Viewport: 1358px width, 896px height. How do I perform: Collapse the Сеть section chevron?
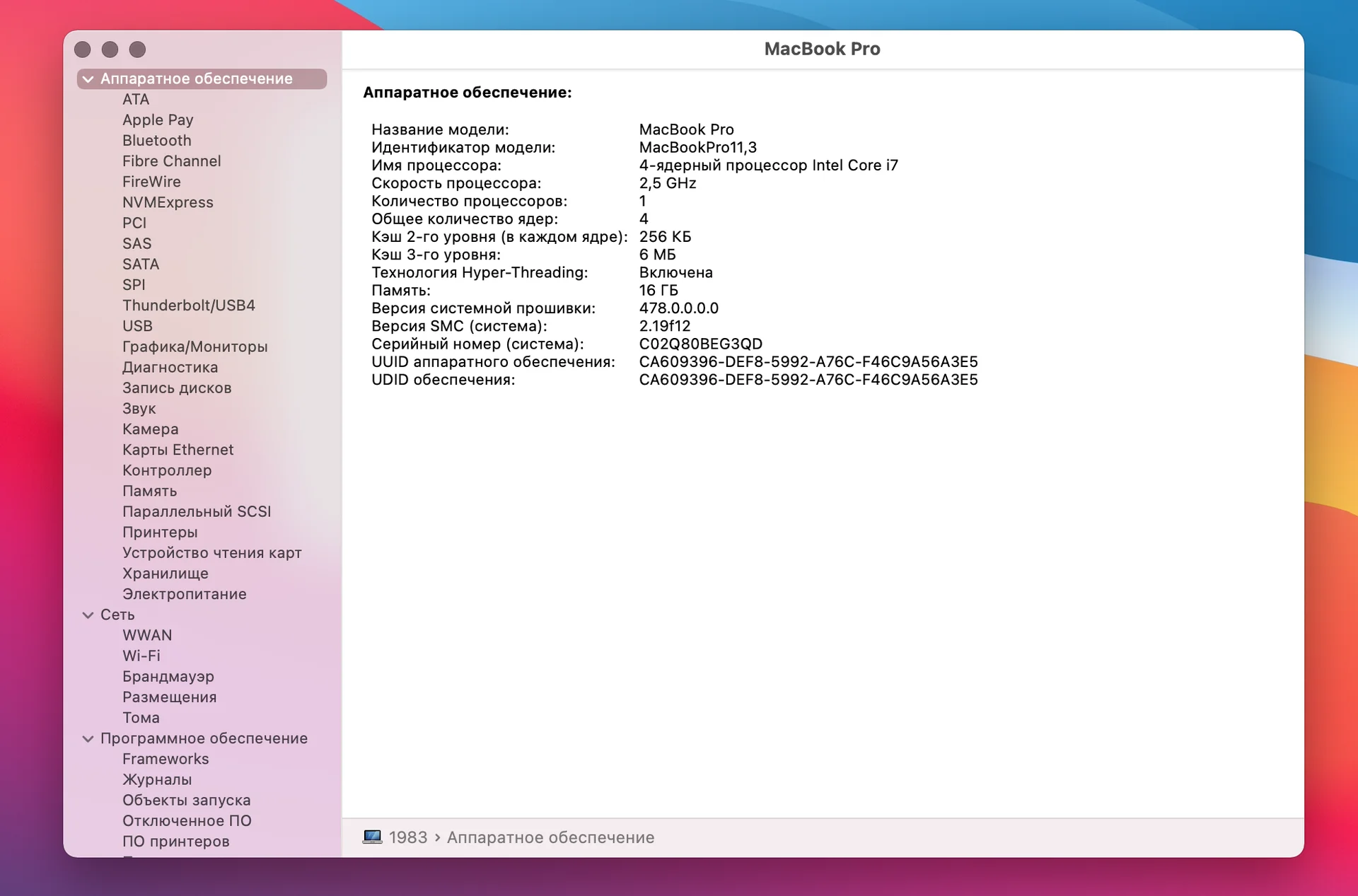[x=88, y=615]
